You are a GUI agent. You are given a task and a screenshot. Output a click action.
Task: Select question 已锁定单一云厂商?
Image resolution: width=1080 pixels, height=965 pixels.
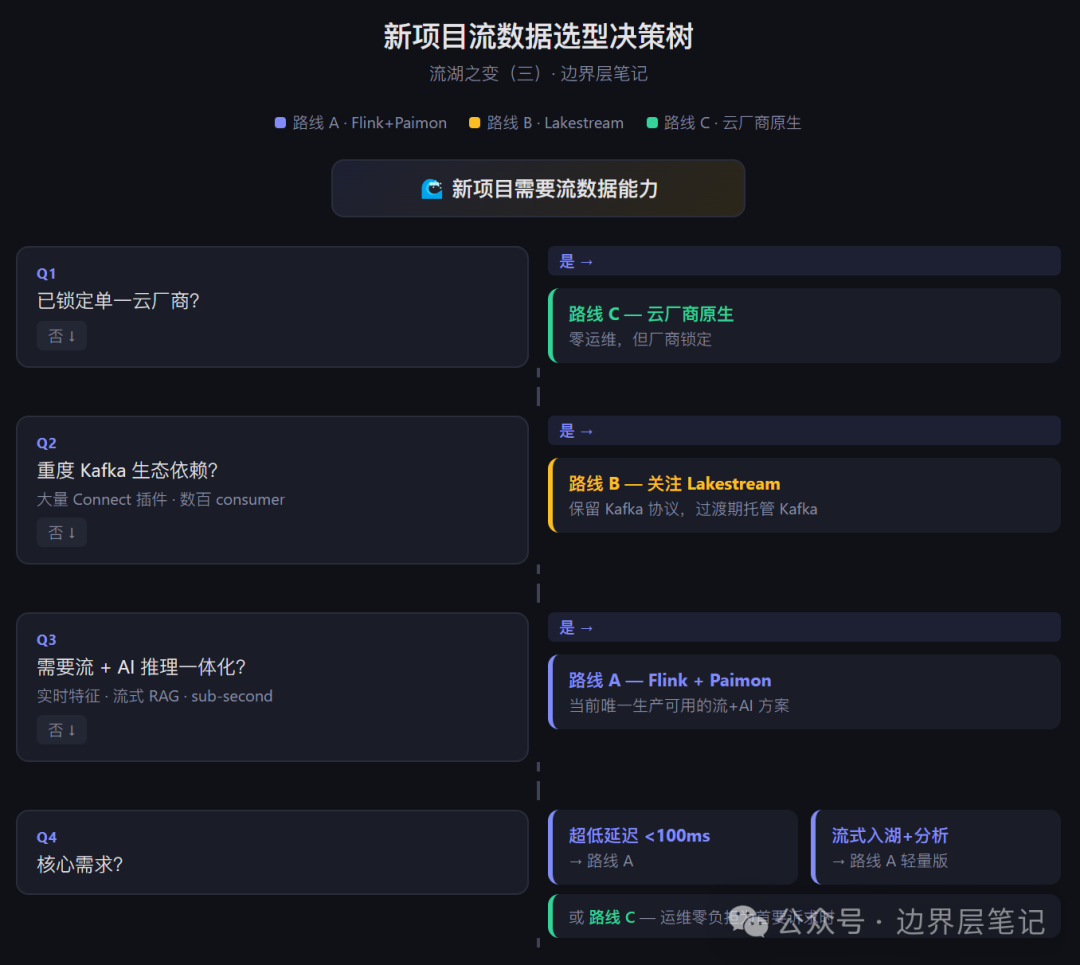[118, 301]
